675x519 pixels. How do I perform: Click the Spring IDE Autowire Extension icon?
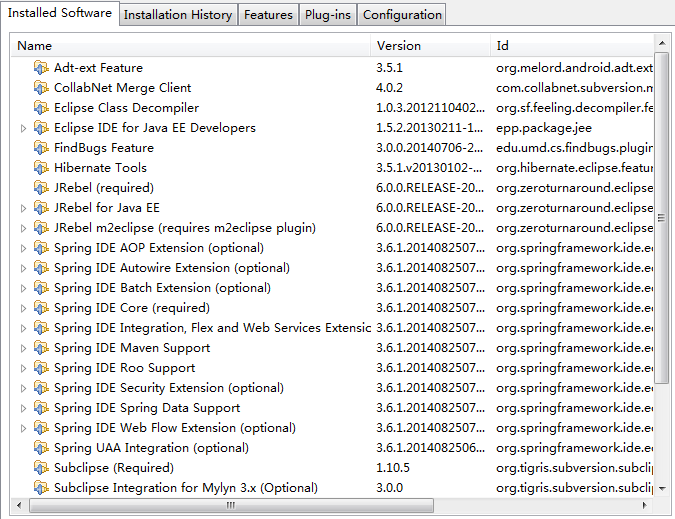coord(41,268)
